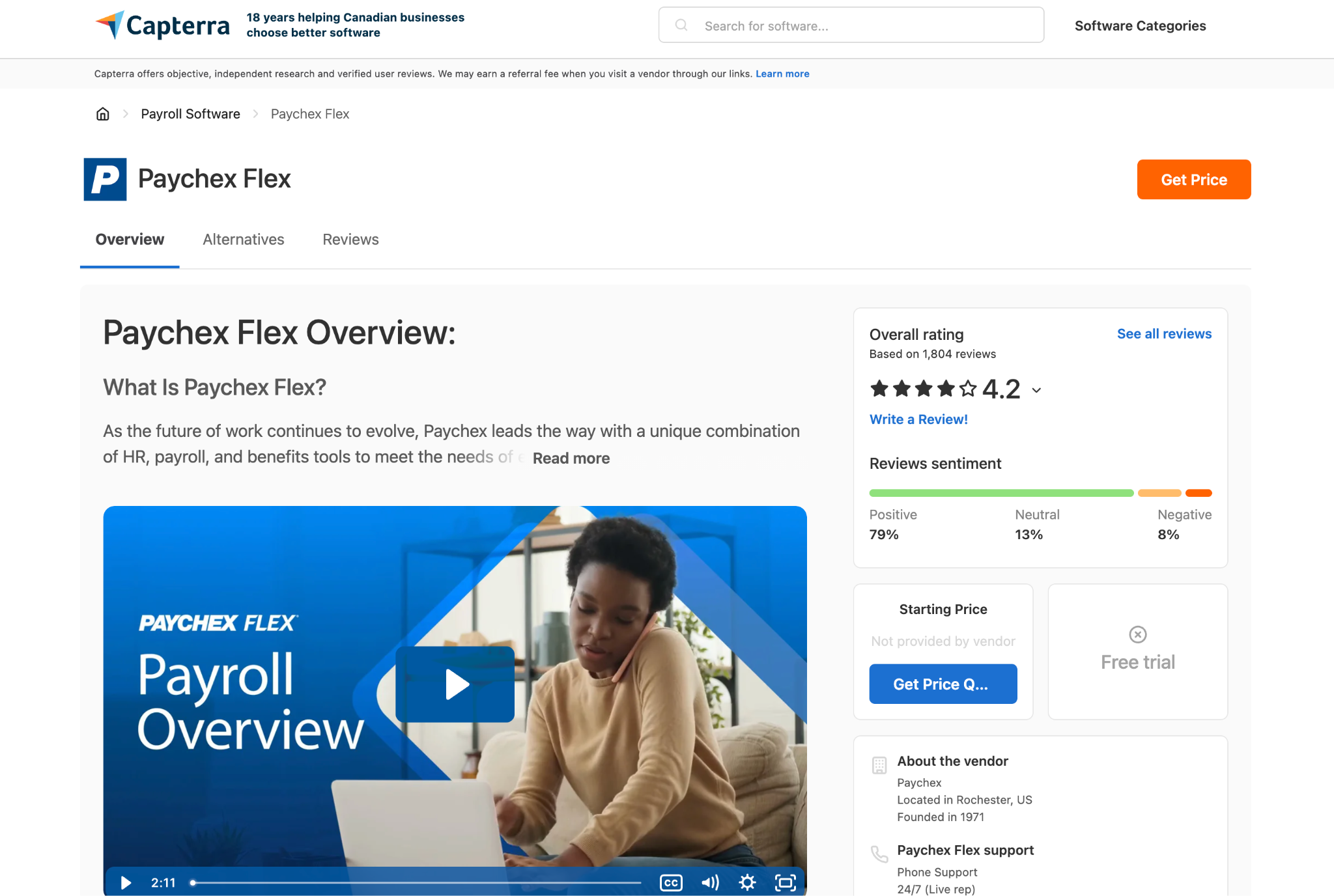The width and height of the screenshot is (1334, 896).
Task: Click the Capterra logo
Action: pyautogui.click(x=162, y=25)
